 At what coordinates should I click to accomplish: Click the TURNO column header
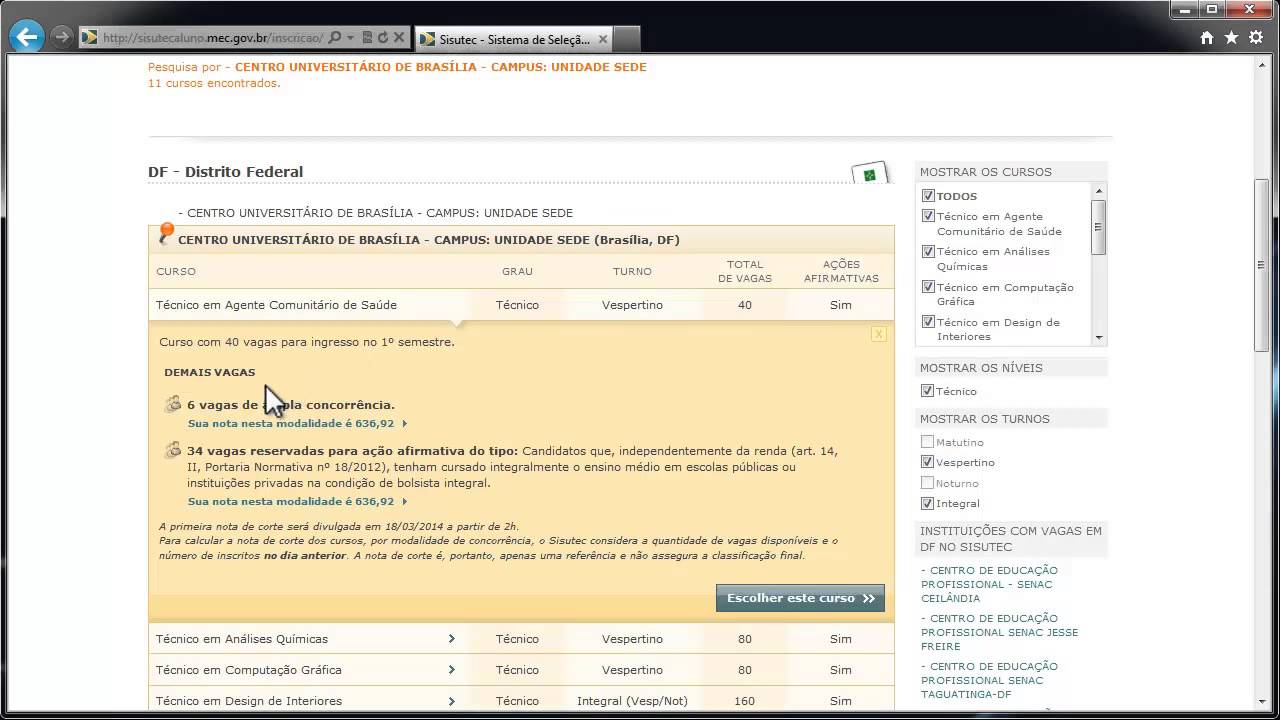click(632, 271)
